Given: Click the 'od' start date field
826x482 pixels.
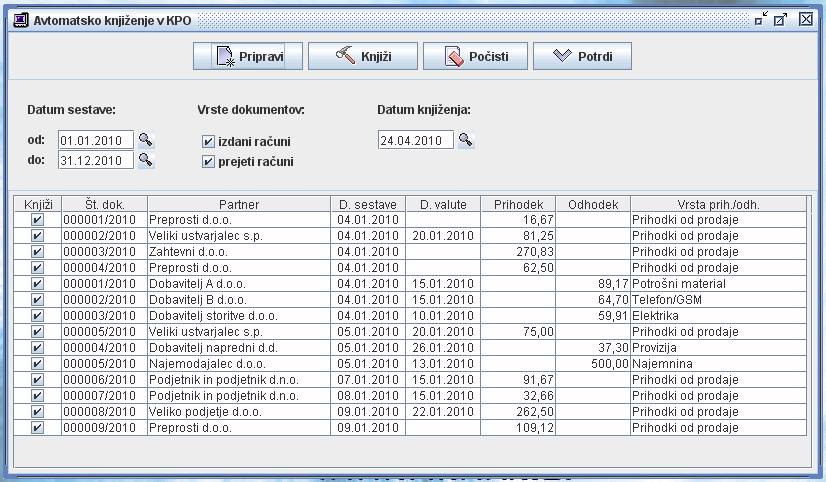Looking at the screenshot, I should pyautogui.click(x=95, y=140).
